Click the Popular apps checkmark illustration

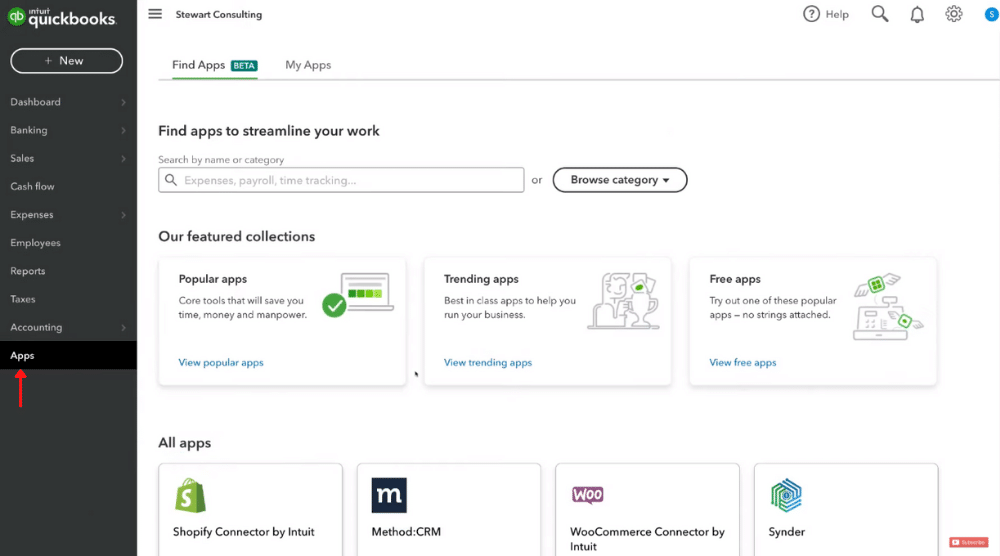point(358,295)
